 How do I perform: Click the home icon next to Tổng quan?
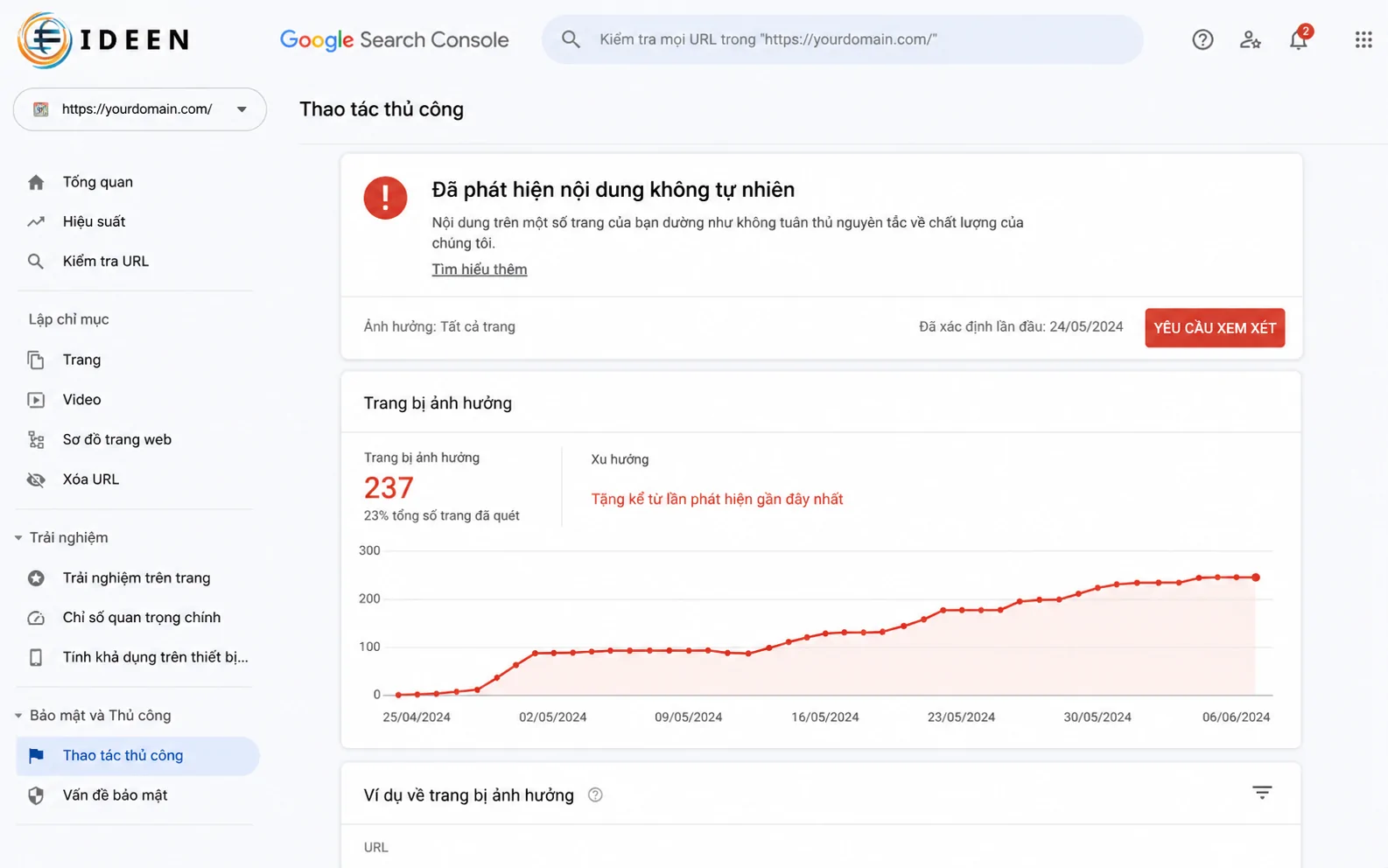point(36,182)
